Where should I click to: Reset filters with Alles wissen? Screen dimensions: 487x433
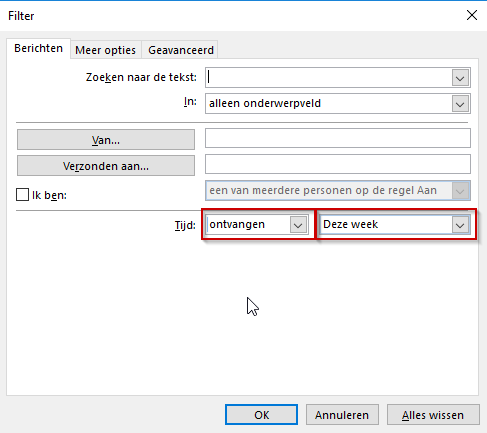pyautogui.click(x=433, y=415)
